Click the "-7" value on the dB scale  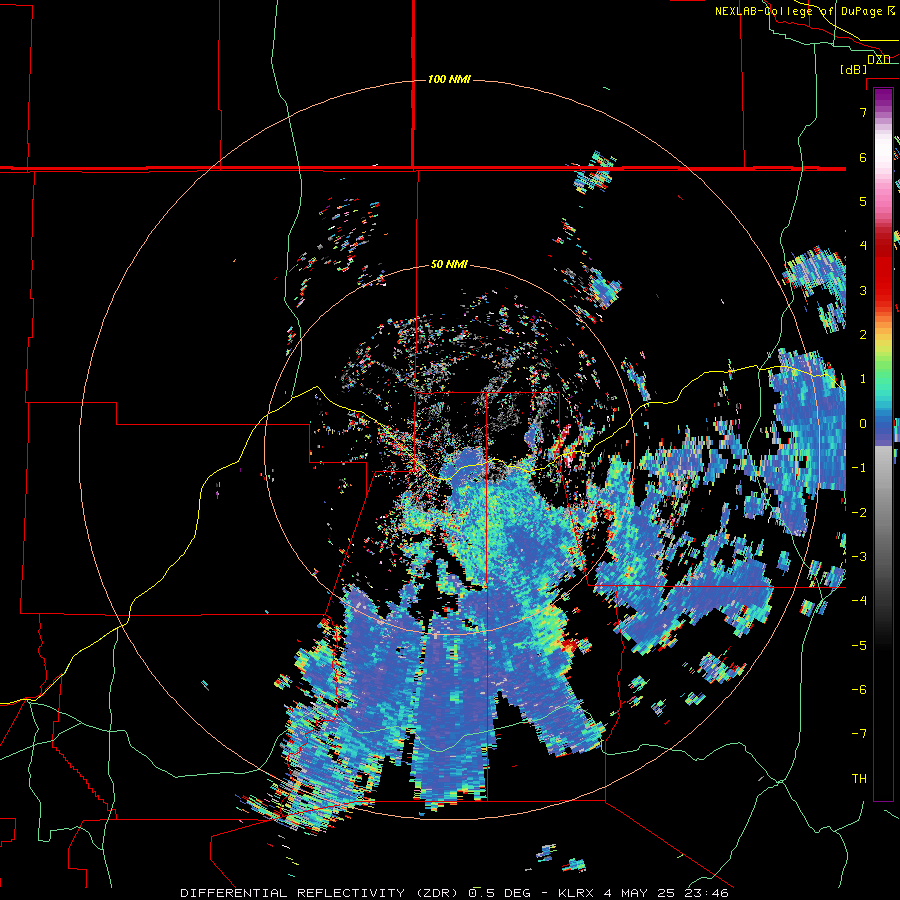pyautogui.click(x=859, y=734)
